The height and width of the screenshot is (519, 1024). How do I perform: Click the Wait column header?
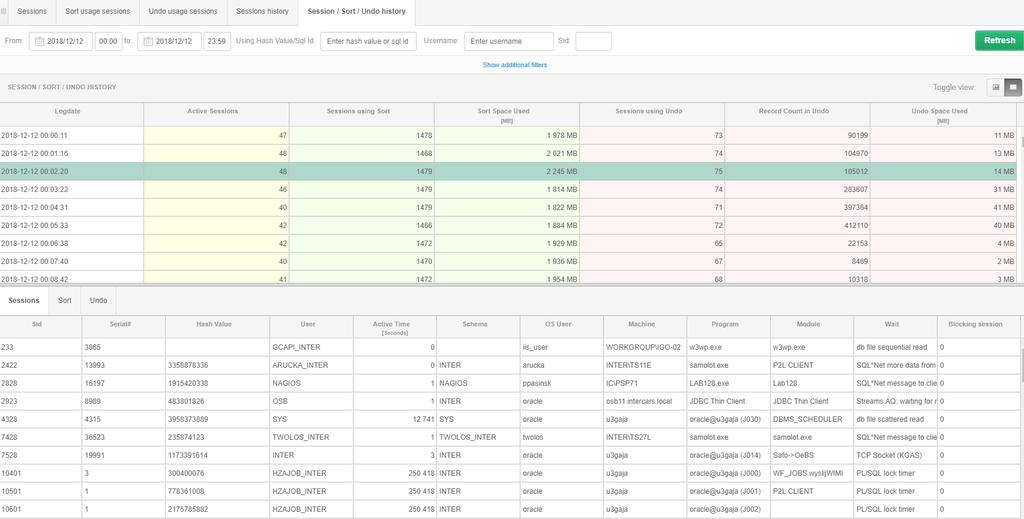click(x=895, y=327)
